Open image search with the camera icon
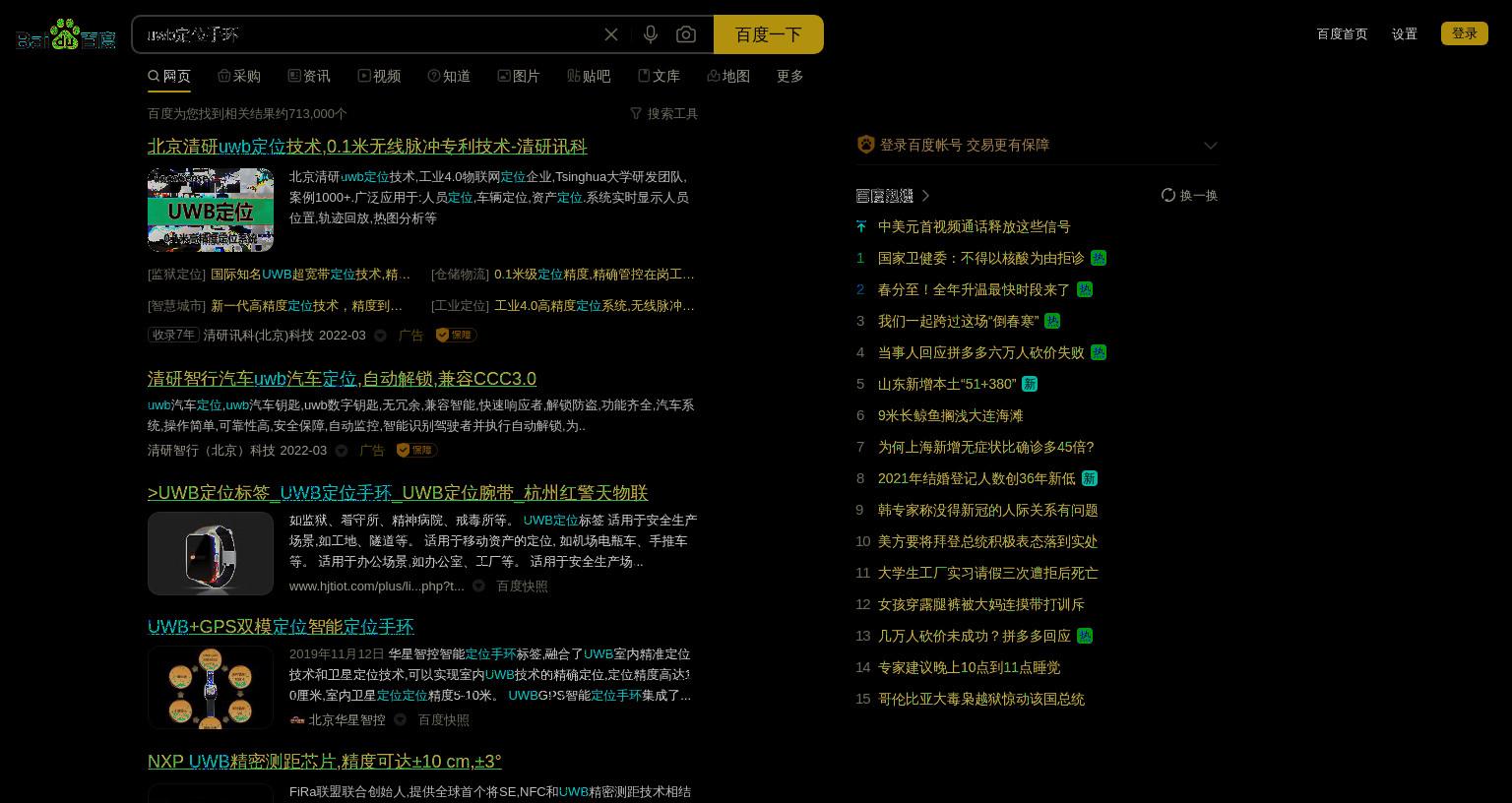This screenshot has width=1512, height=803. [686, 34]
